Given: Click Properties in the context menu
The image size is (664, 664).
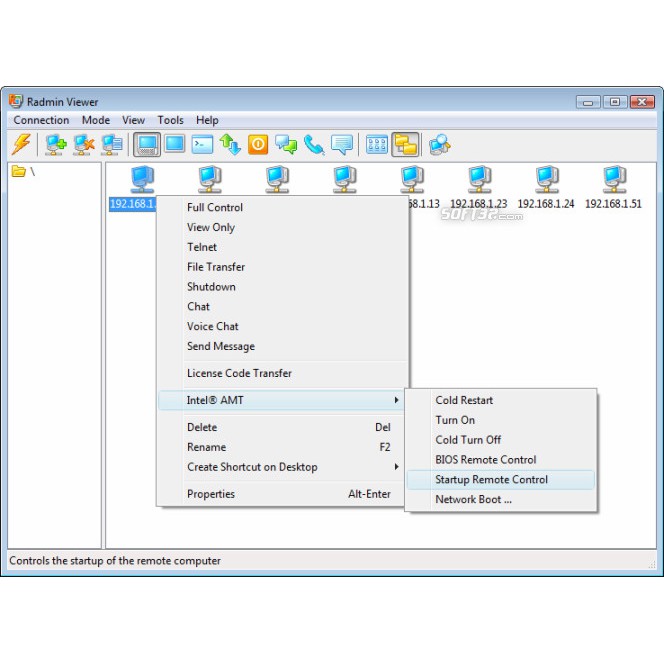Looking at the screenshot, I should 211,494.
